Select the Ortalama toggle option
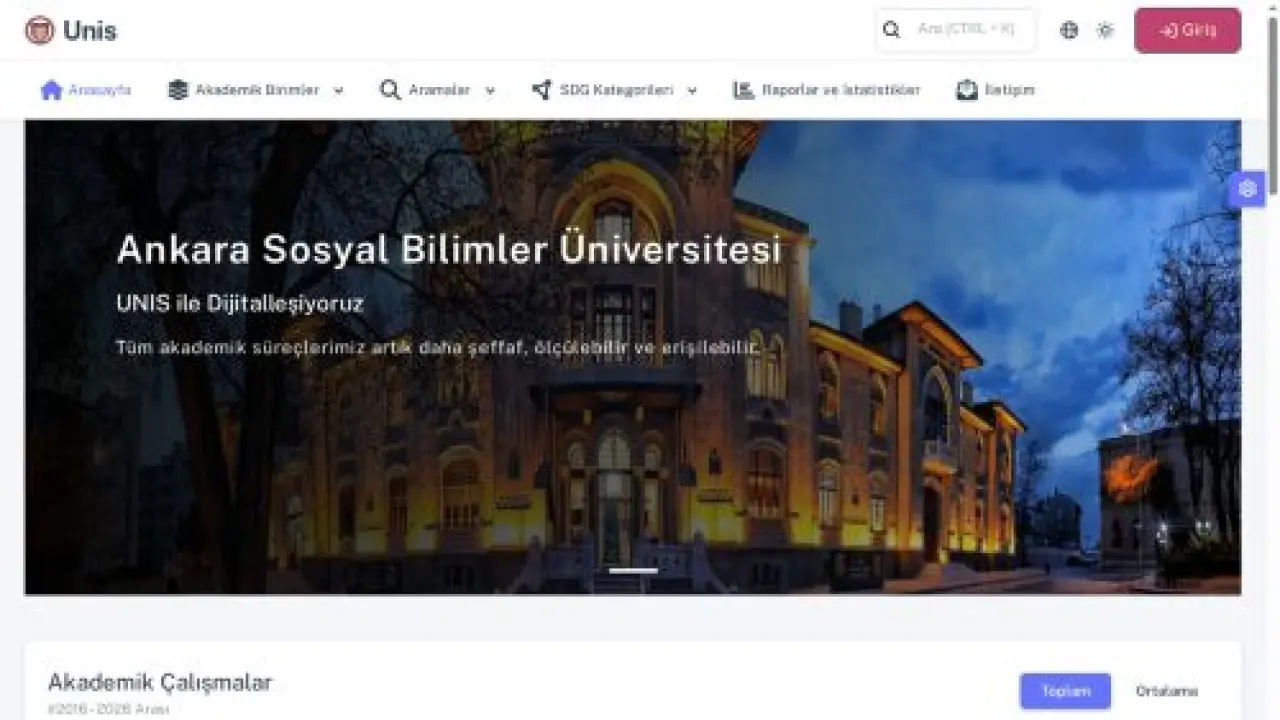The image size is (1280, 720). 1166,691
